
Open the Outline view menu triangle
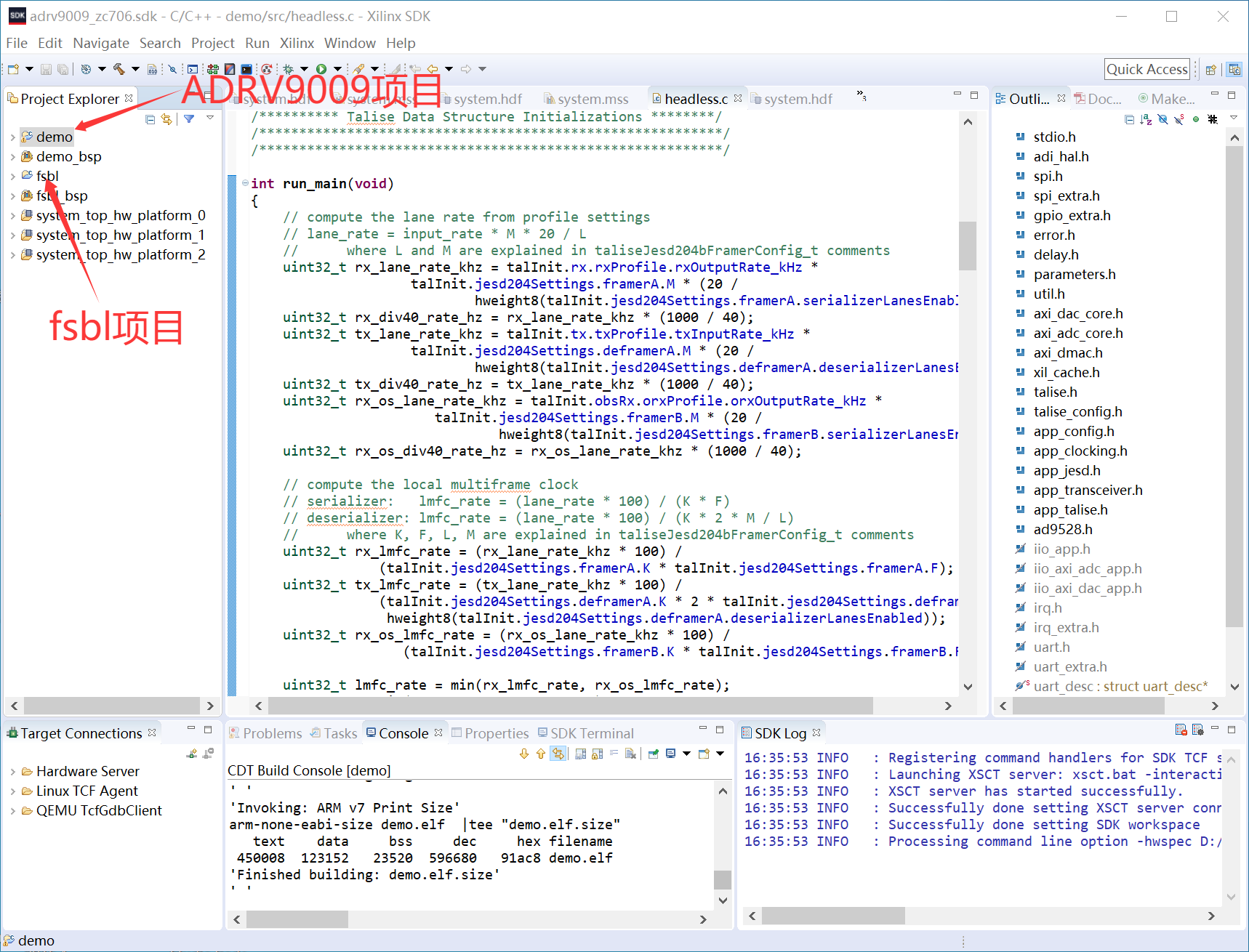coord(1234,118)
